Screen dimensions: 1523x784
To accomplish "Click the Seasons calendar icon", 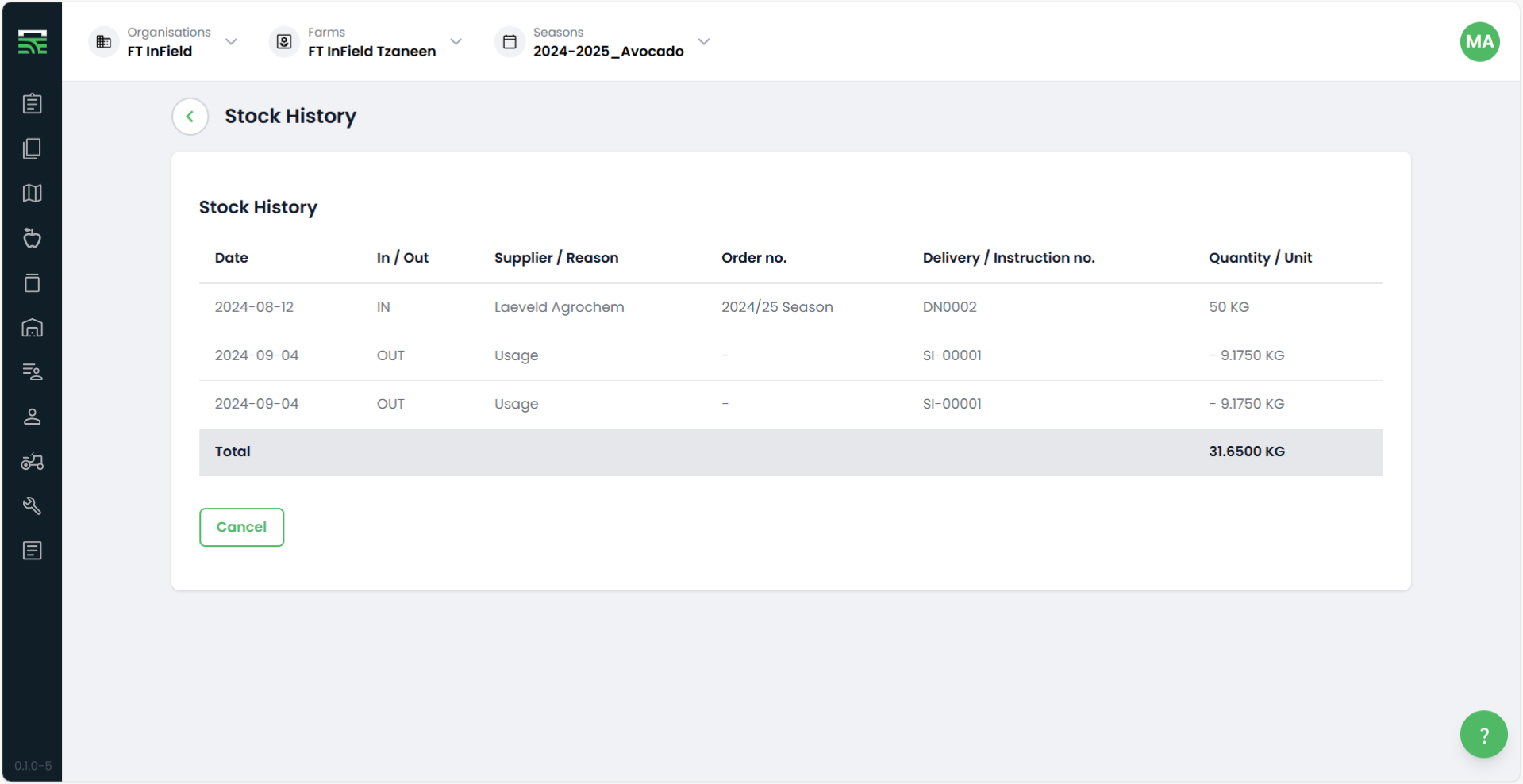I will [510, 42].
